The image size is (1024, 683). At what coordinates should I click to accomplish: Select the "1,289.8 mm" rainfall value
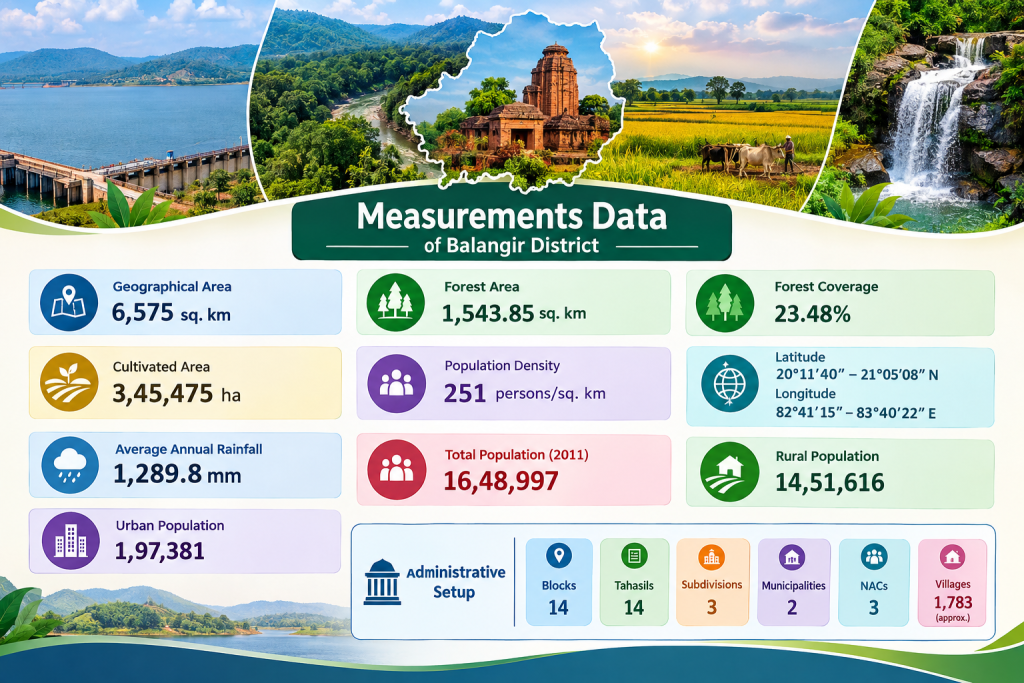pos(178,475)
